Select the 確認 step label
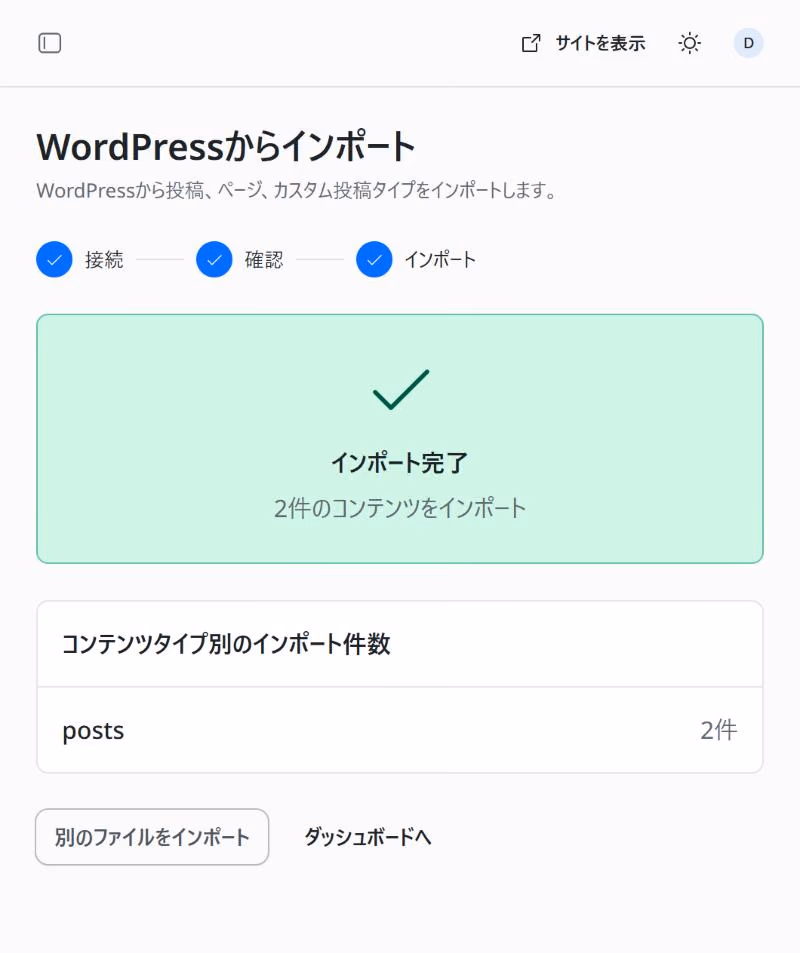800x953 pixels. [x=264, y=260]
